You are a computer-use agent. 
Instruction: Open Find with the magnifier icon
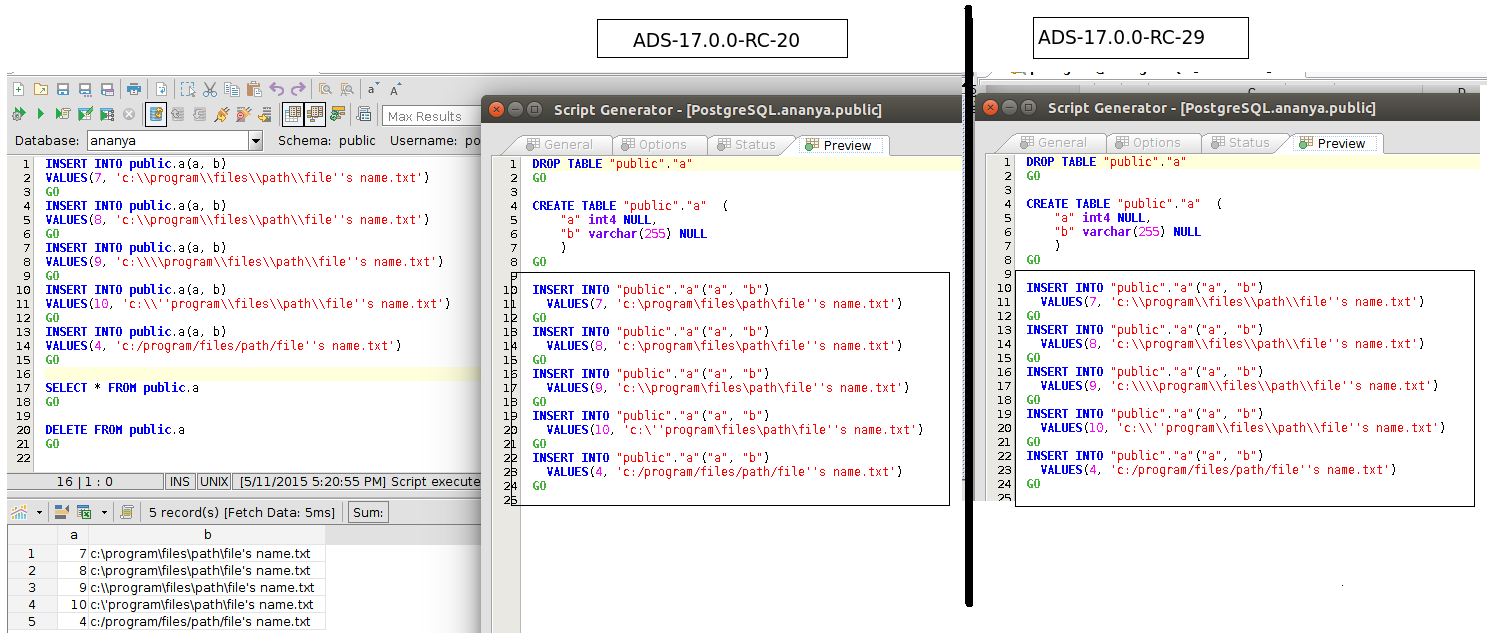(x=325, y=89)
